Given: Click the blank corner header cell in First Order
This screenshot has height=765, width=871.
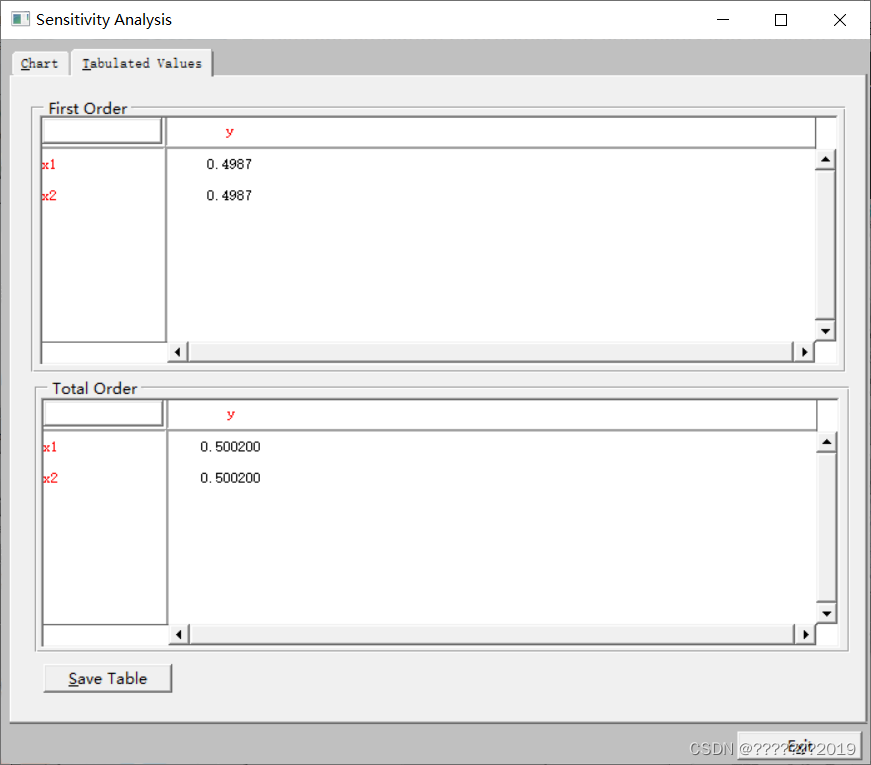Looking at the screenshot, I should (x=102, y=131).
